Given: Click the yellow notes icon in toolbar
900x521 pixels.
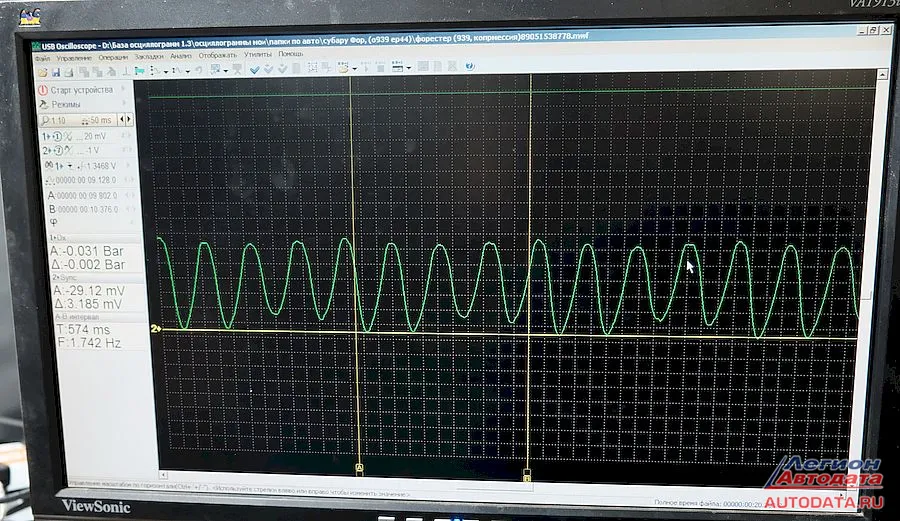Looking at the screenshot, I should 343,68.
